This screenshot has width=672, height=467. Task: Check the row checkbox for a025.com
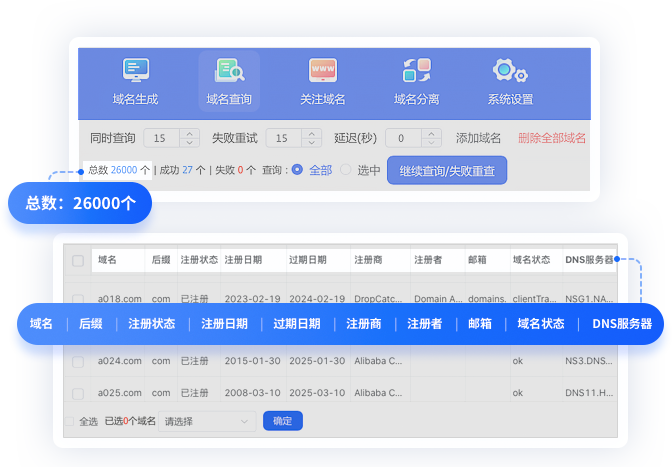(78, 393)
